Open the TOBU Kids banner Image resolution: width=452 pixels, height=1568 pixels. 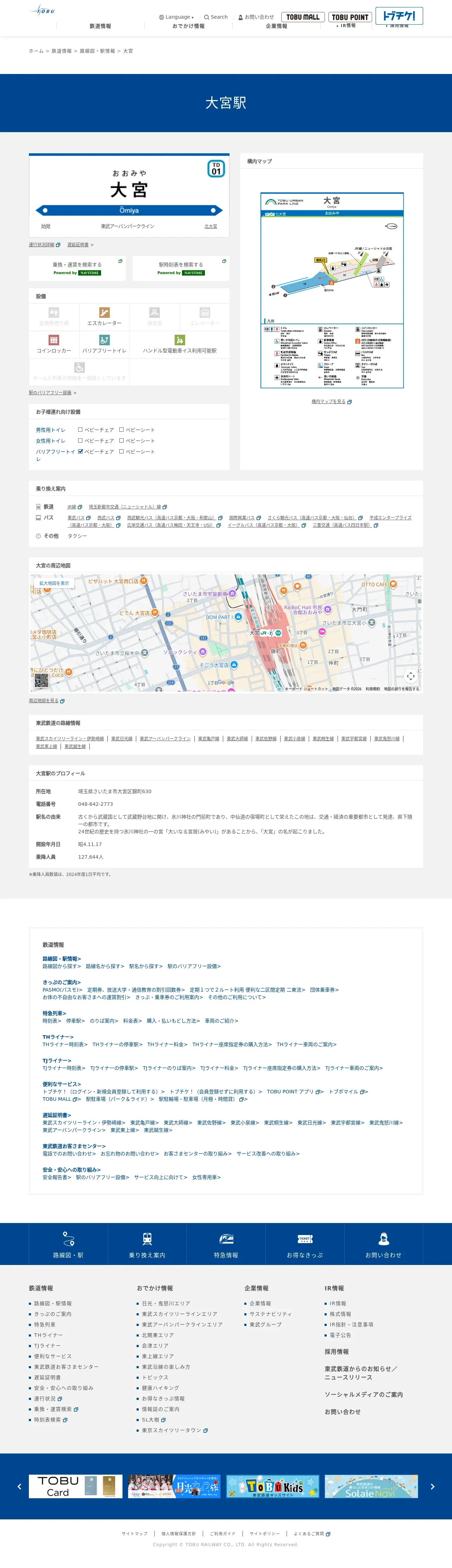pos(273,1487)
